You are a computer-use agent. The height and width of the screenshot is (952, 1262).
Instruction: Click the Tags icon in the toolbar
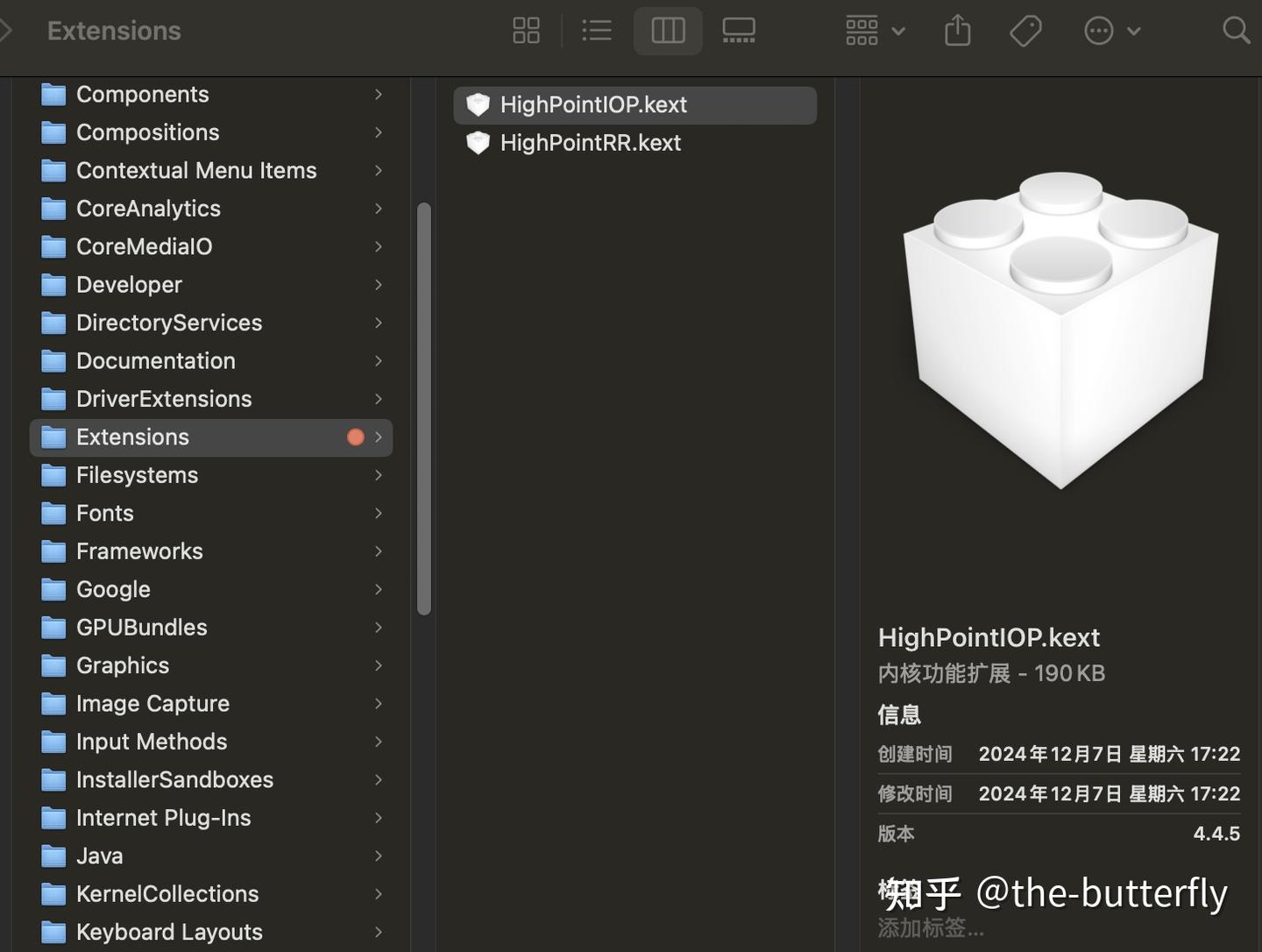tap(1024, 30)
